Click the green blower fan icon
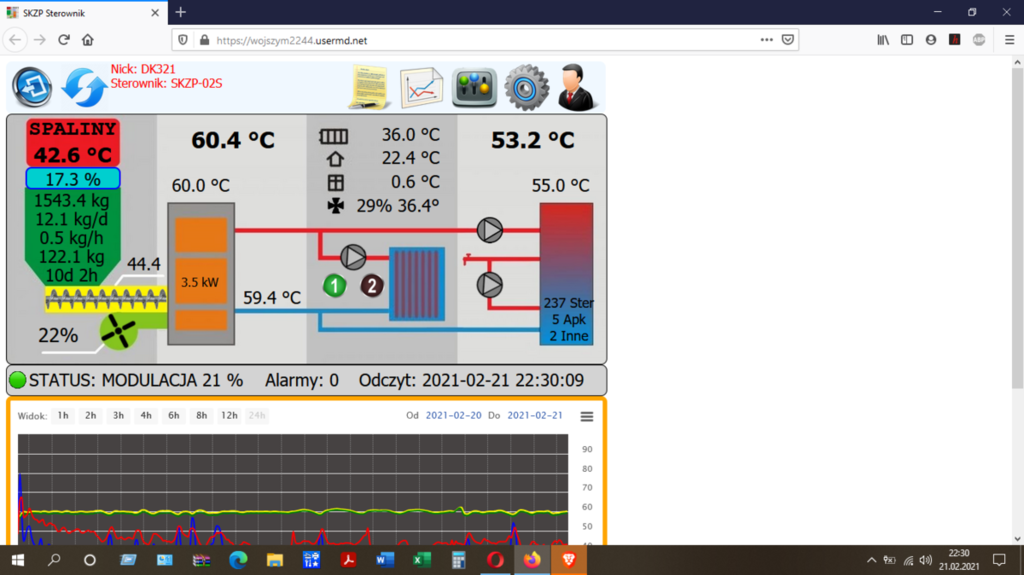Viewport: 1024px width, 575px height. (118, 332)
